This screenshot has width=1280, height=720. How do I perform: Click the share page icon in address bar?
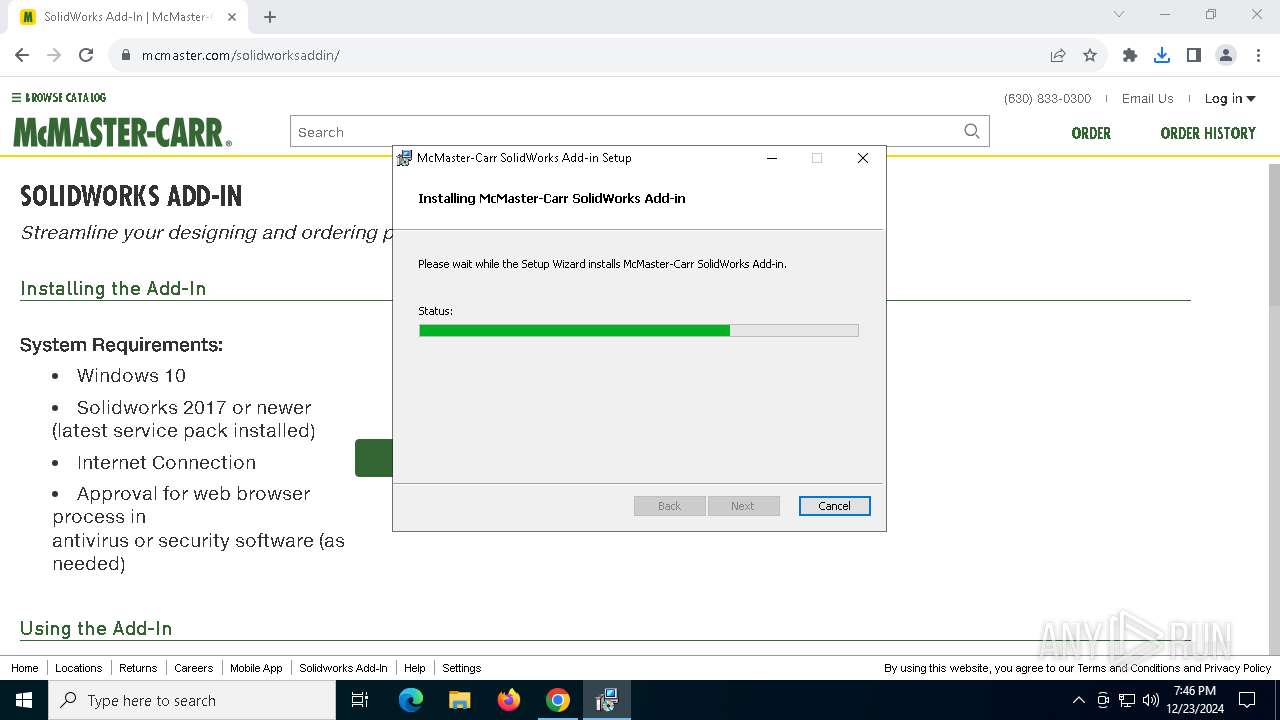[1058, 56]
